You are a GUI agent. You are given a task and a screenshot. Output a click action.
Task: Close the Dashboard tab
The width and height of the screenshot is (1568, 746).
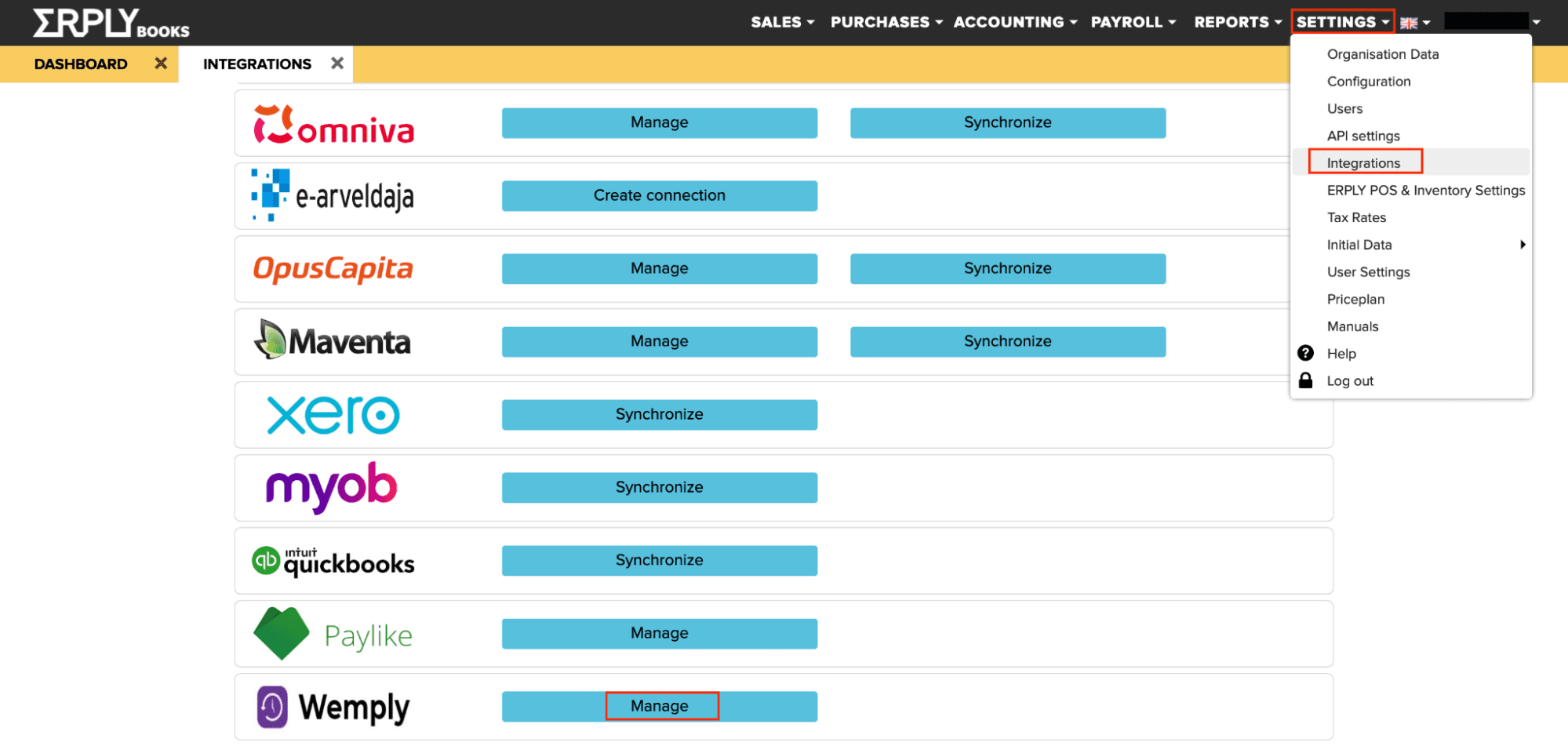tap(161, 64)
